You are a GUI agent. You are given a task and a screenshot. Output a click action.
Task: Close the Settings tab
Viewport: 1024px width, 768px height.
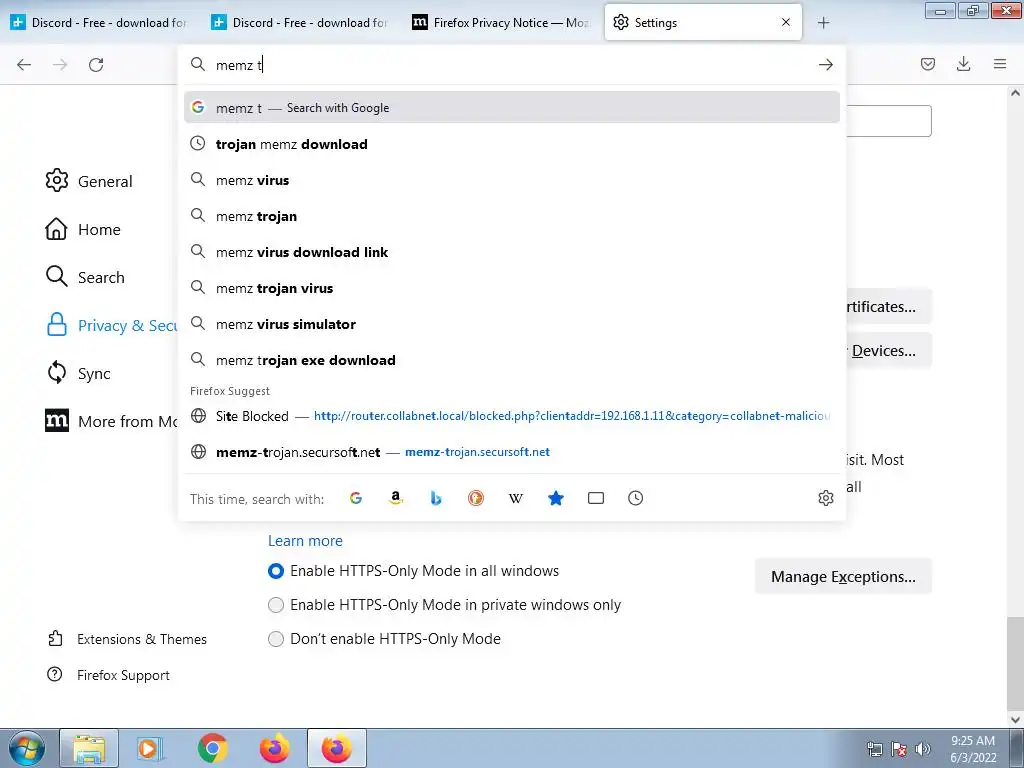[x=786, y=22]
